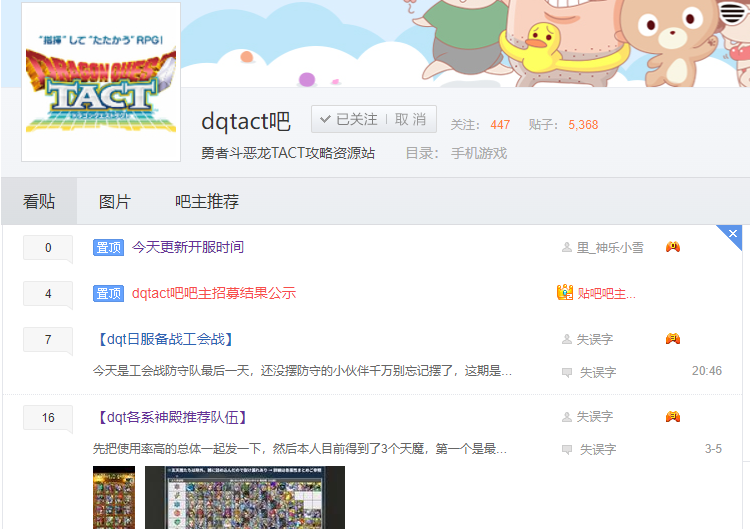The height and width of the screenshot is (529, 750).
Task: Switch to the 看贴 tab
Action: click(x=39, y=201)
